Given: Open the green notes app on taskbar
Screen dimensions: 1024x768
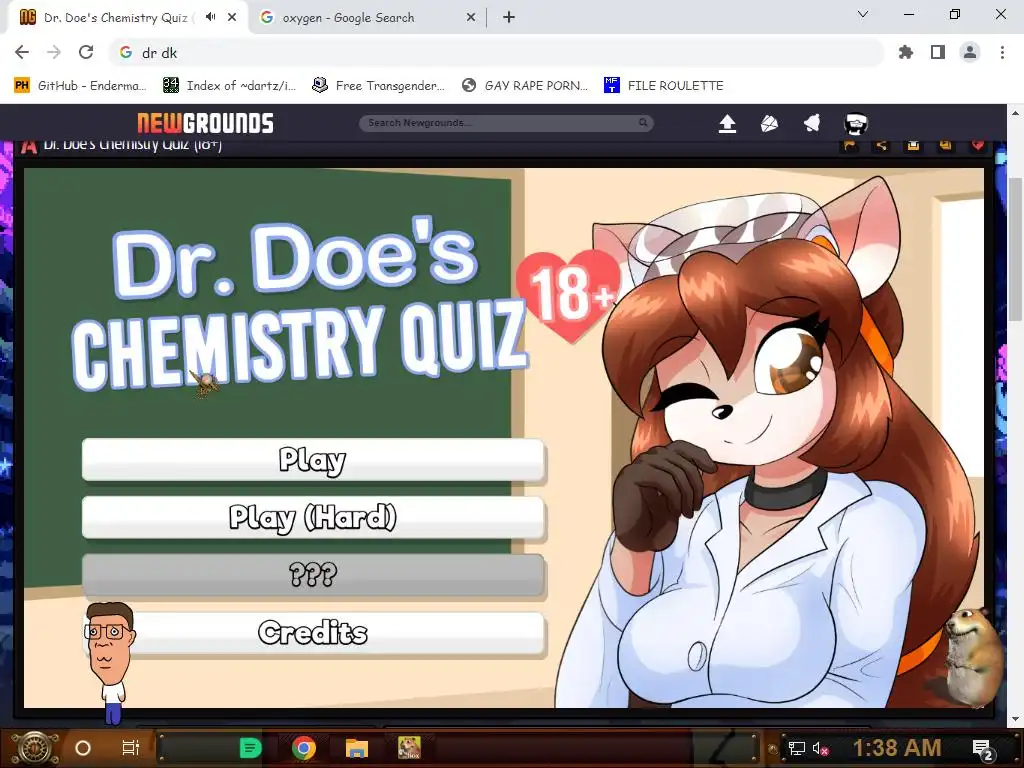Looking at the screenshot, I should [251, 748].
